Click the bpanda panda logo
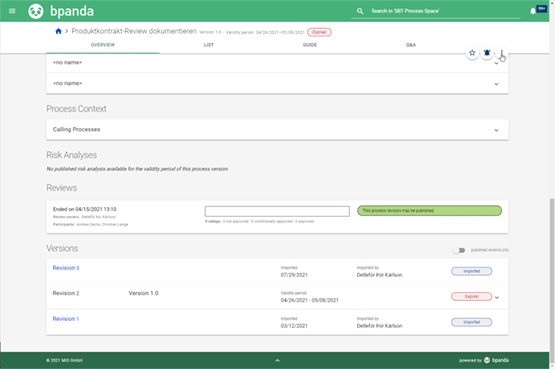The width and height of the screenshot is (555, 369). pyautogui.click(x=36, y=11)
